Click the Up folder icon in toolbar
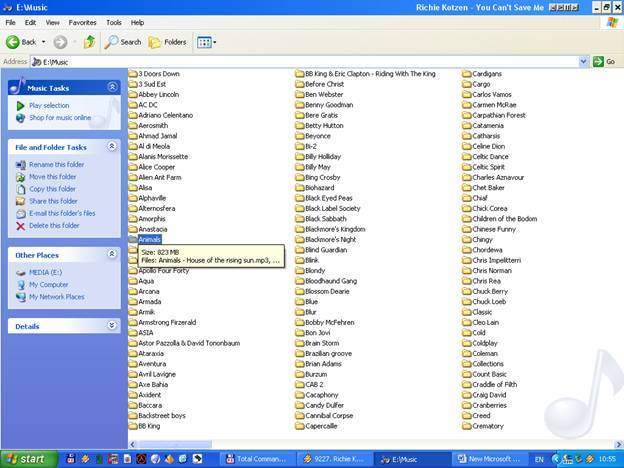Image resolution: width=624 pixels, height=468 pixels. point(89,42)
